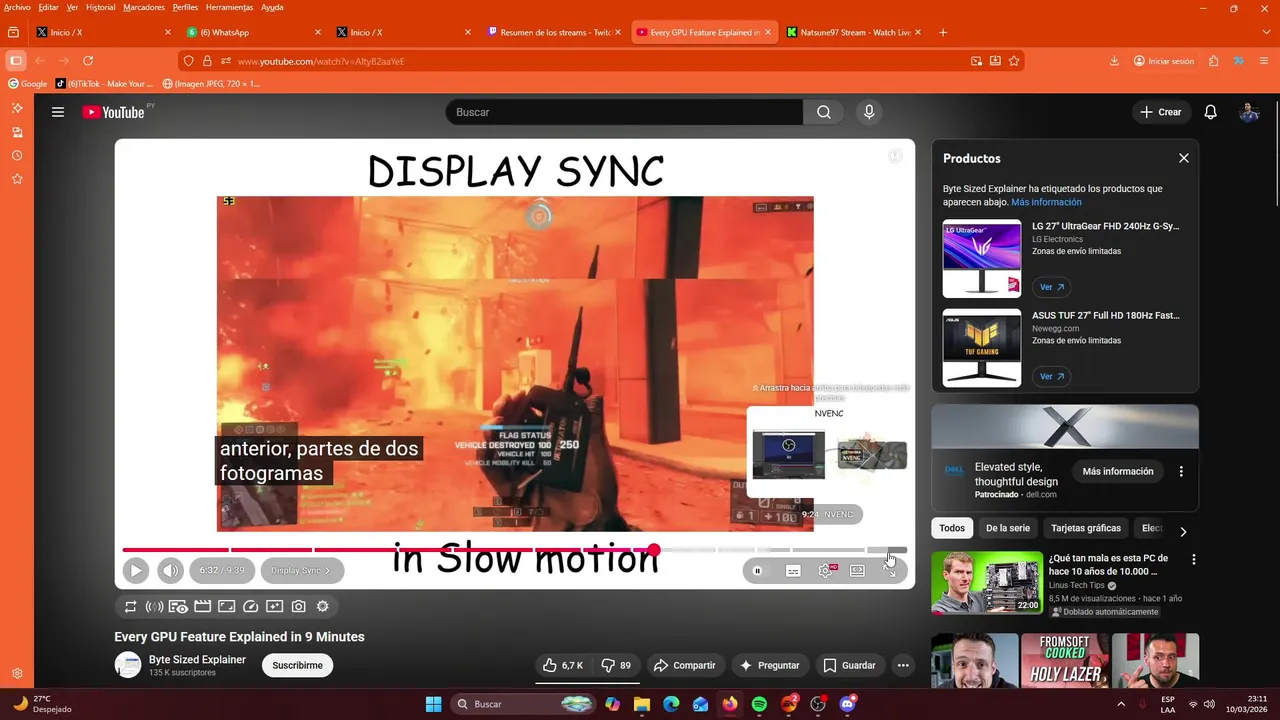Open the Dell ad options menu
The height and width of the screenshot is (720, 1280).
click(x=1181, y=471)
